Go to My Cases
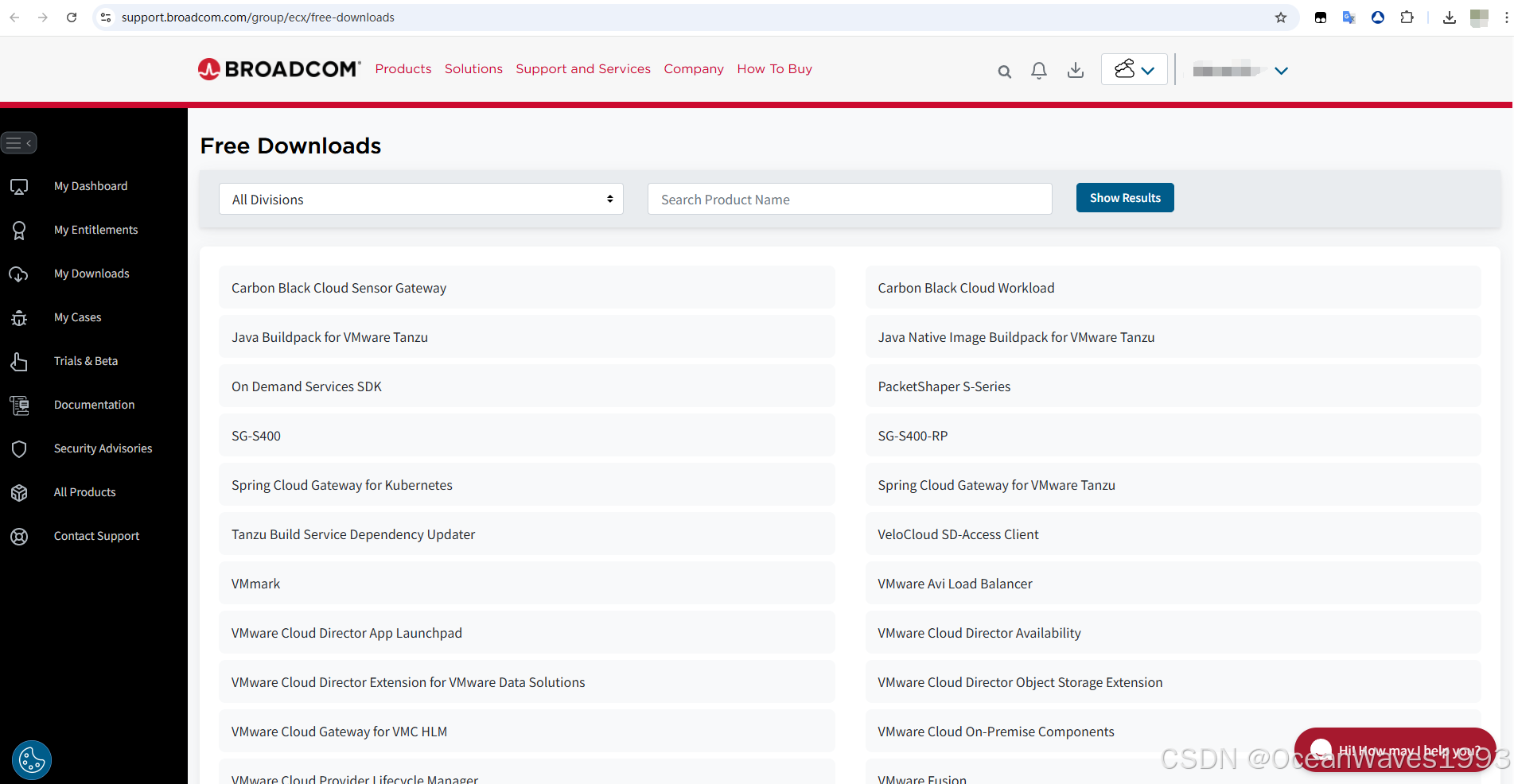The image size is (1514, 784). (x=78, y=317)
